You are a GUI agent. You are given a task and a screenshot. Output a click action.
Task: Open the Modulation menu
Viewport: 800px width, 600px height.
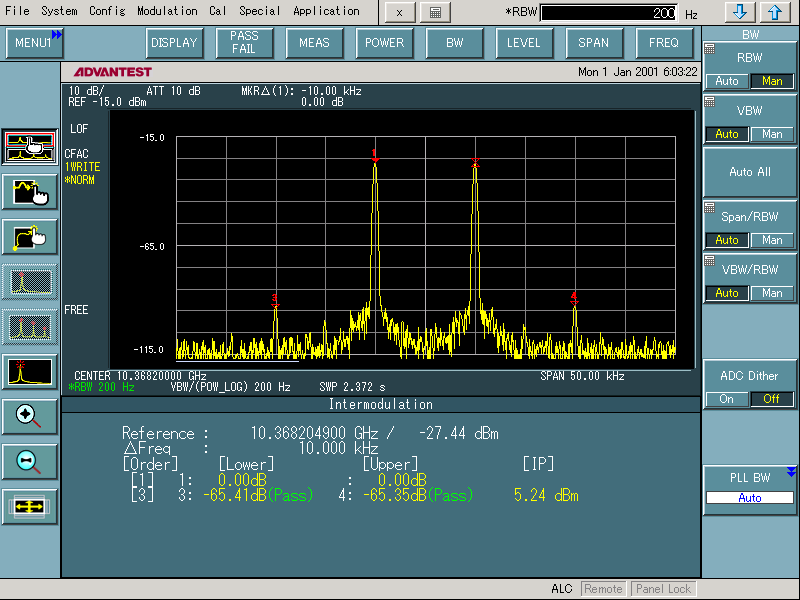pos(167,11)
